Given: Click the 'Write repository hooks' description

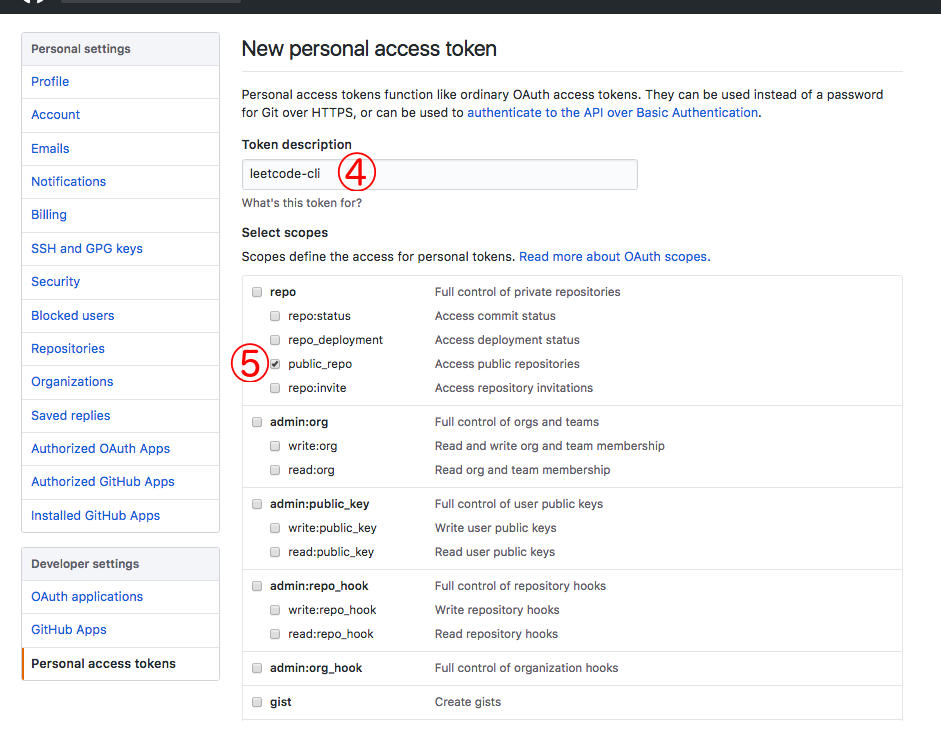Looking at the screenshot, I should 497,610.
